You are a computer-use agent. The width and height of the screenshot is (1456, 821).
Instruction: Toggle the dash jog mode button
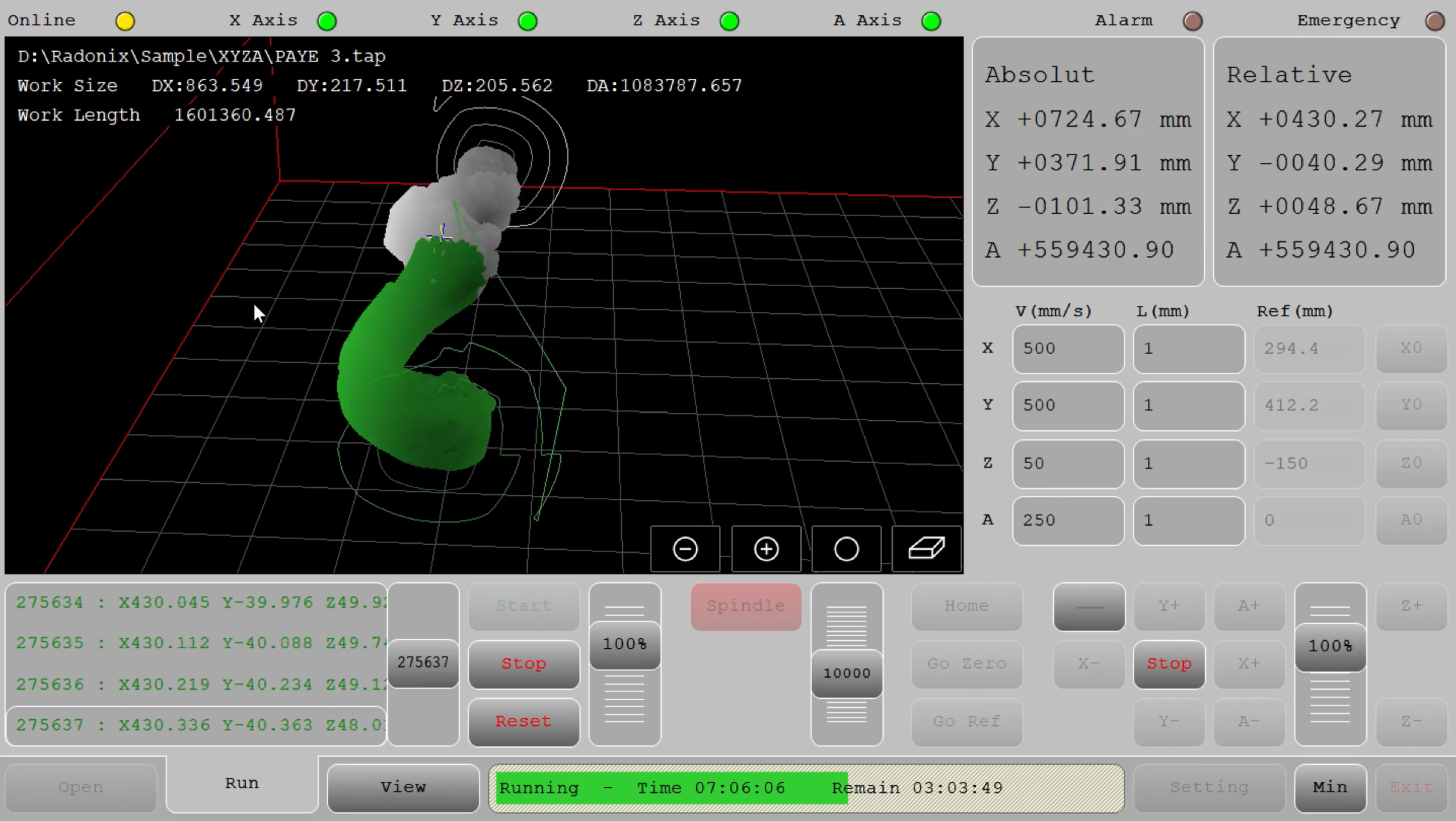coord(1089,606)
